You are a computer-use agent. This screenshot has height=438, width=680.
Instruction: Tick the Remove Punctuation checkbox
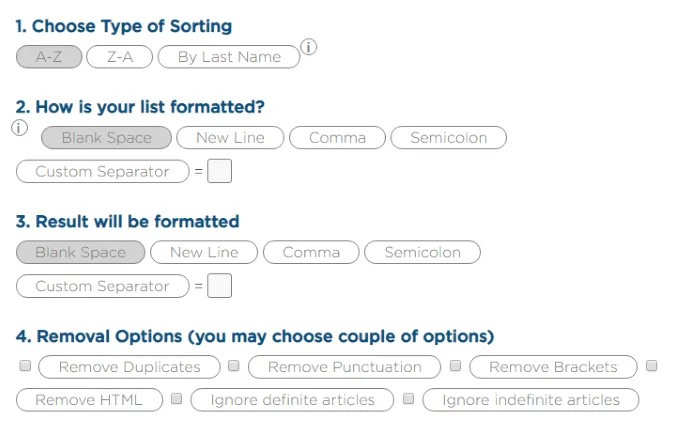234,366
